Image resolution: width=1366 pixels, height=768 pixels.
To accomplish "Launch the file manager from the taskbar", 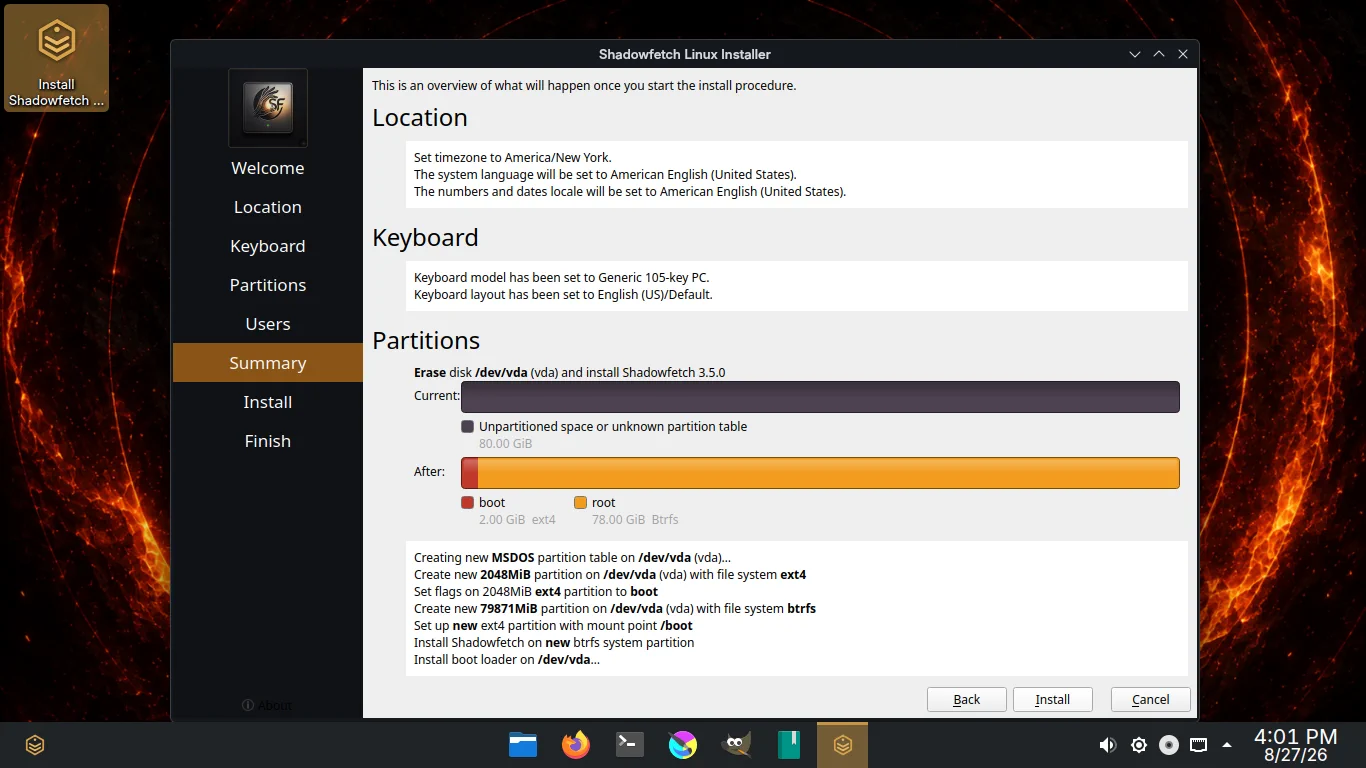I will 523,745.
